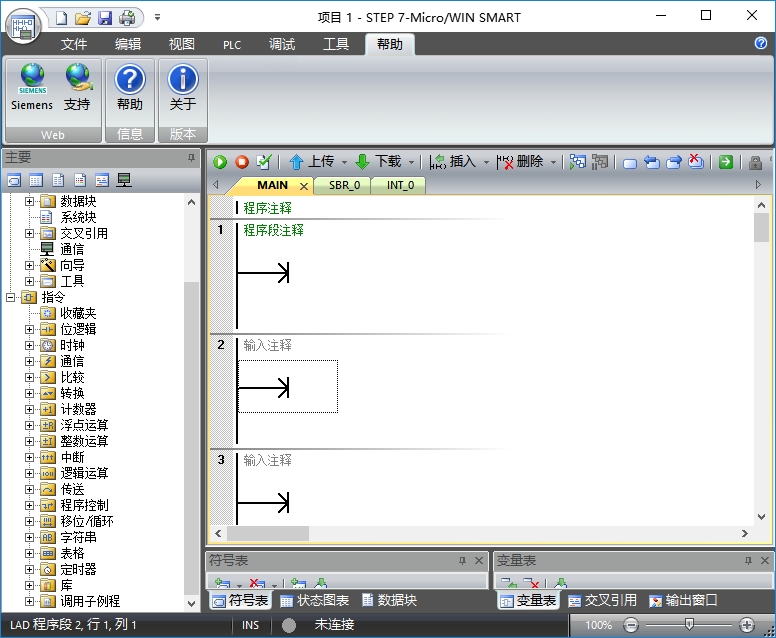
Task: Open dropdown arrow next to 删除
Action: pos(553,162)
